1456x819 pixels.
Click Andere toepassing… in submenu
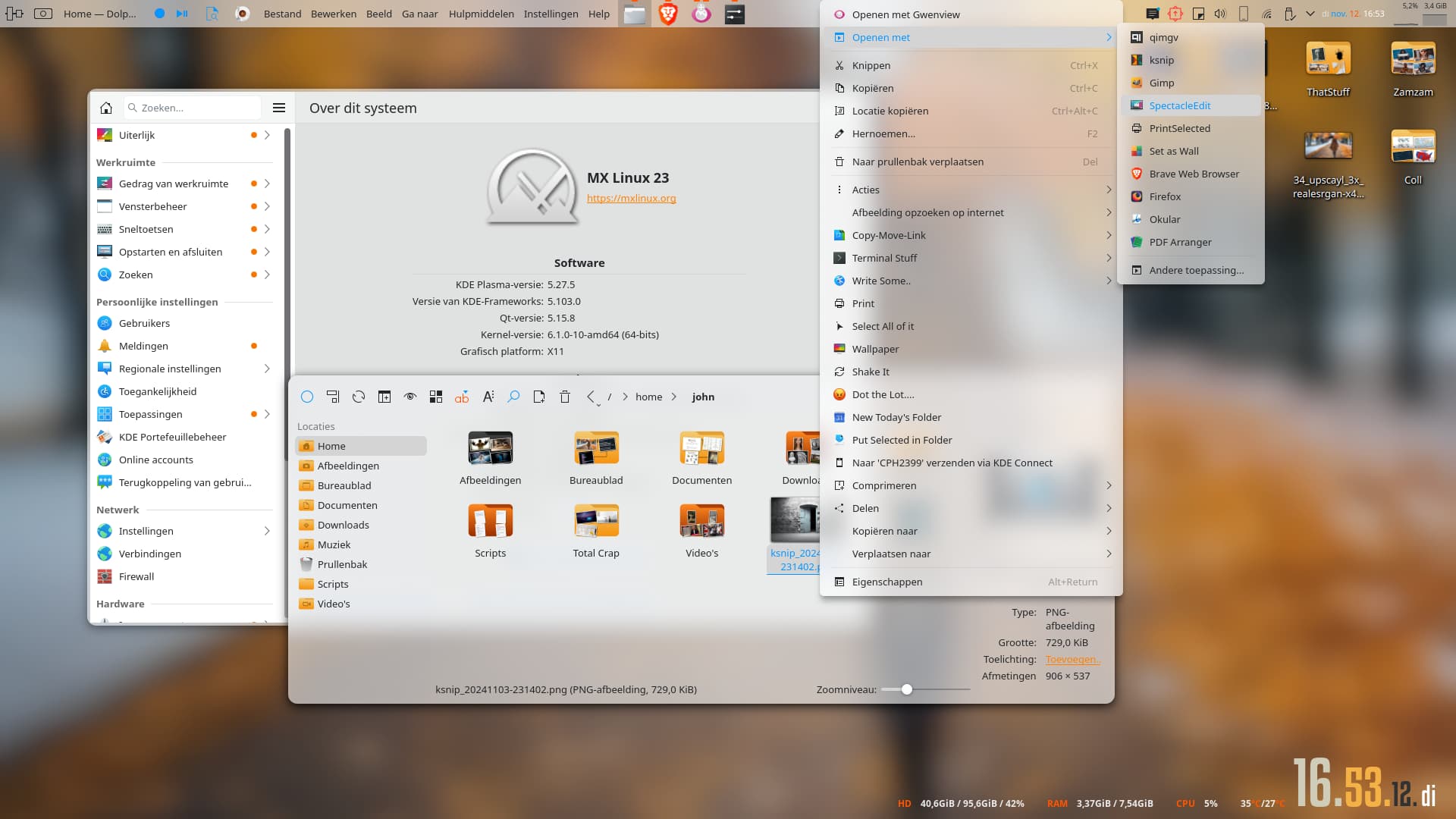tap(1191, 270)
